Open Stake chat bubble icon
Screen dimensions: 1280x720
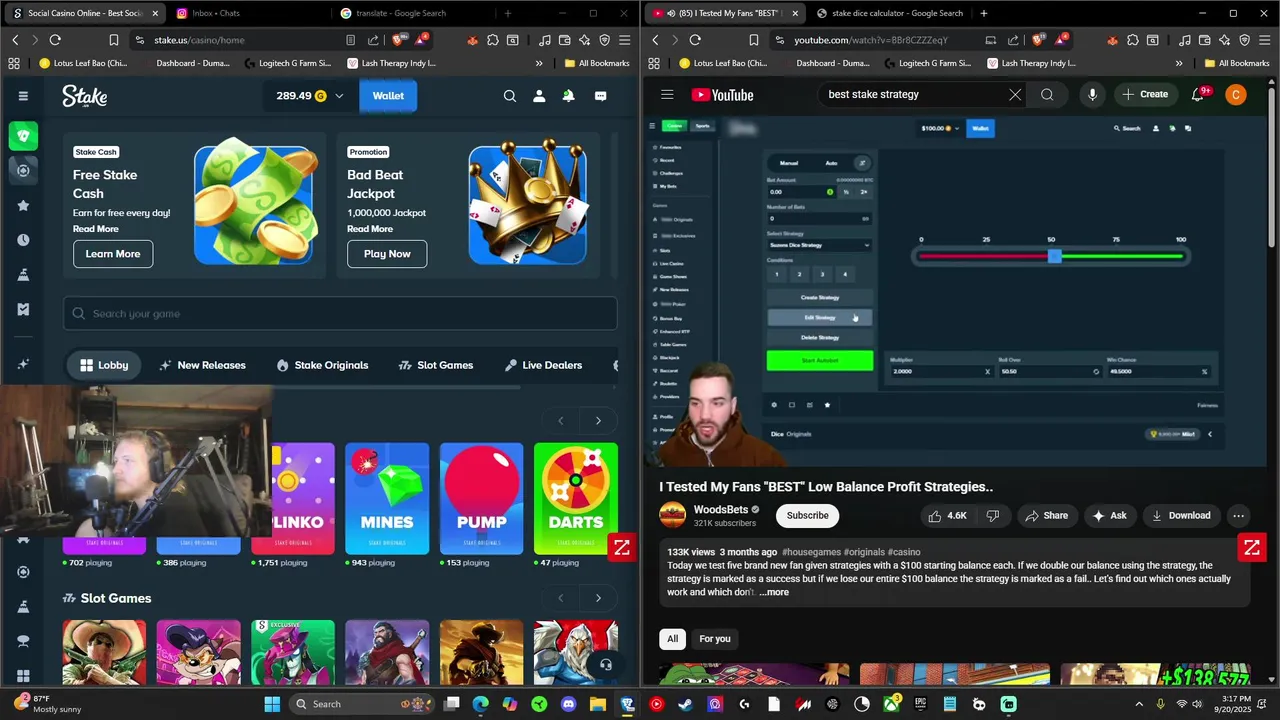600,96
